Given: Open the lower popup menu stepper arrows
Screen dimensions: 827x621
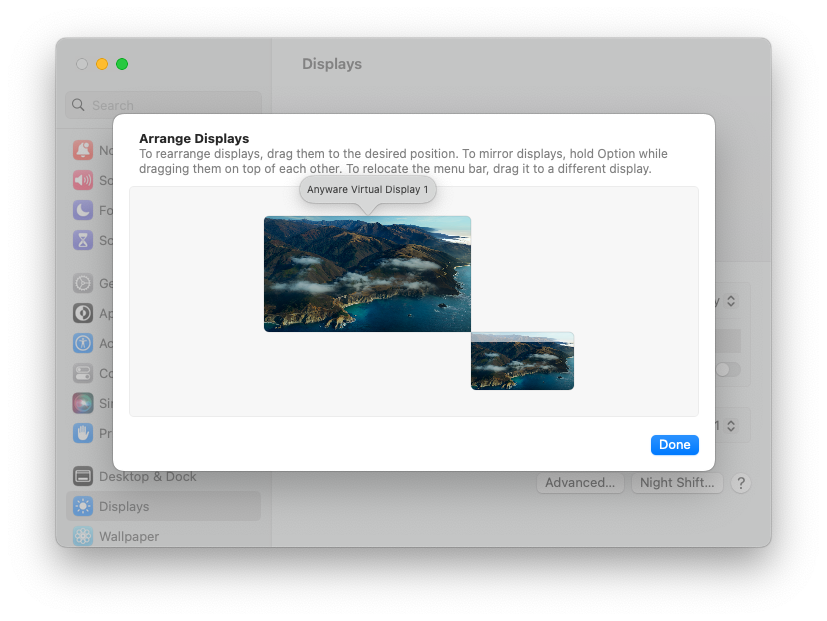Looking at the screenshot, I should pos(731,426).
